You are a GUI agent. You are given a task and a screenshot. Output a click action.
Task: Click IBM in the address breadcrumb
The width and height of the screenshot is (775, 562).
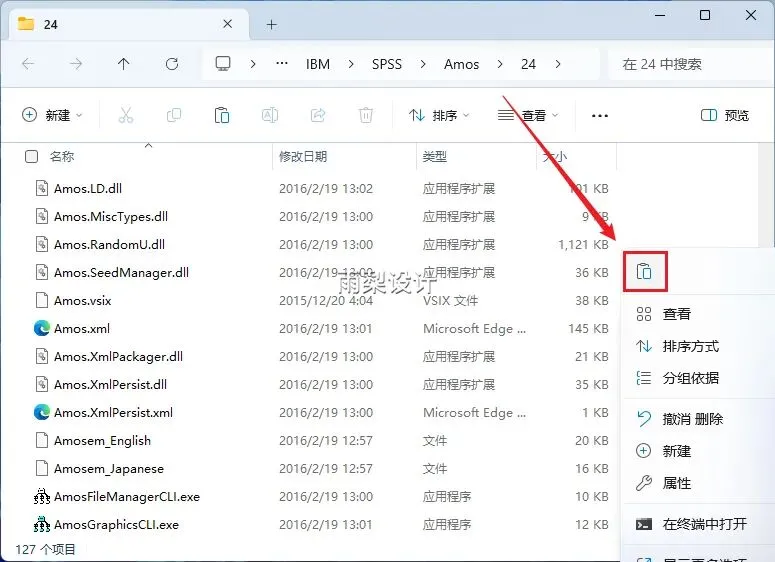[318, 64]
